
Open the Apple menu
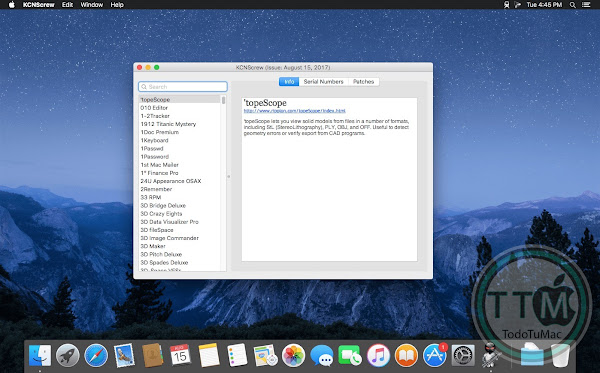[11, 5]
